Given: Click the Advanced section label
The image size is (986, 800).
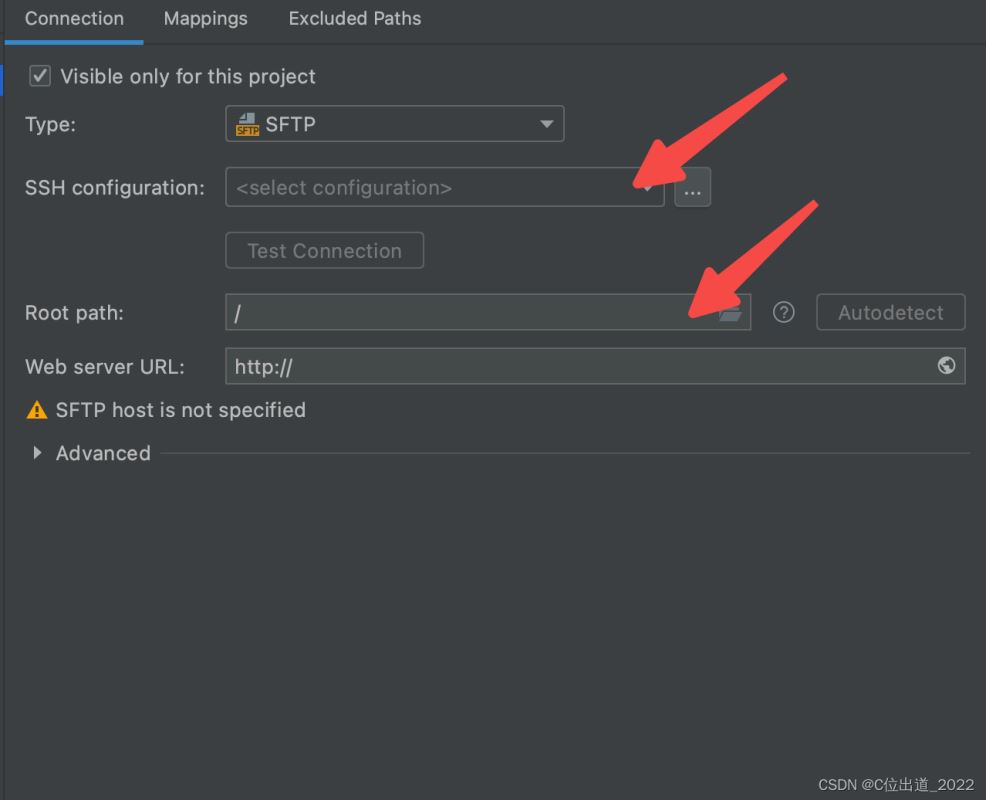Looking at the screenshot, I should pos(103,453).
